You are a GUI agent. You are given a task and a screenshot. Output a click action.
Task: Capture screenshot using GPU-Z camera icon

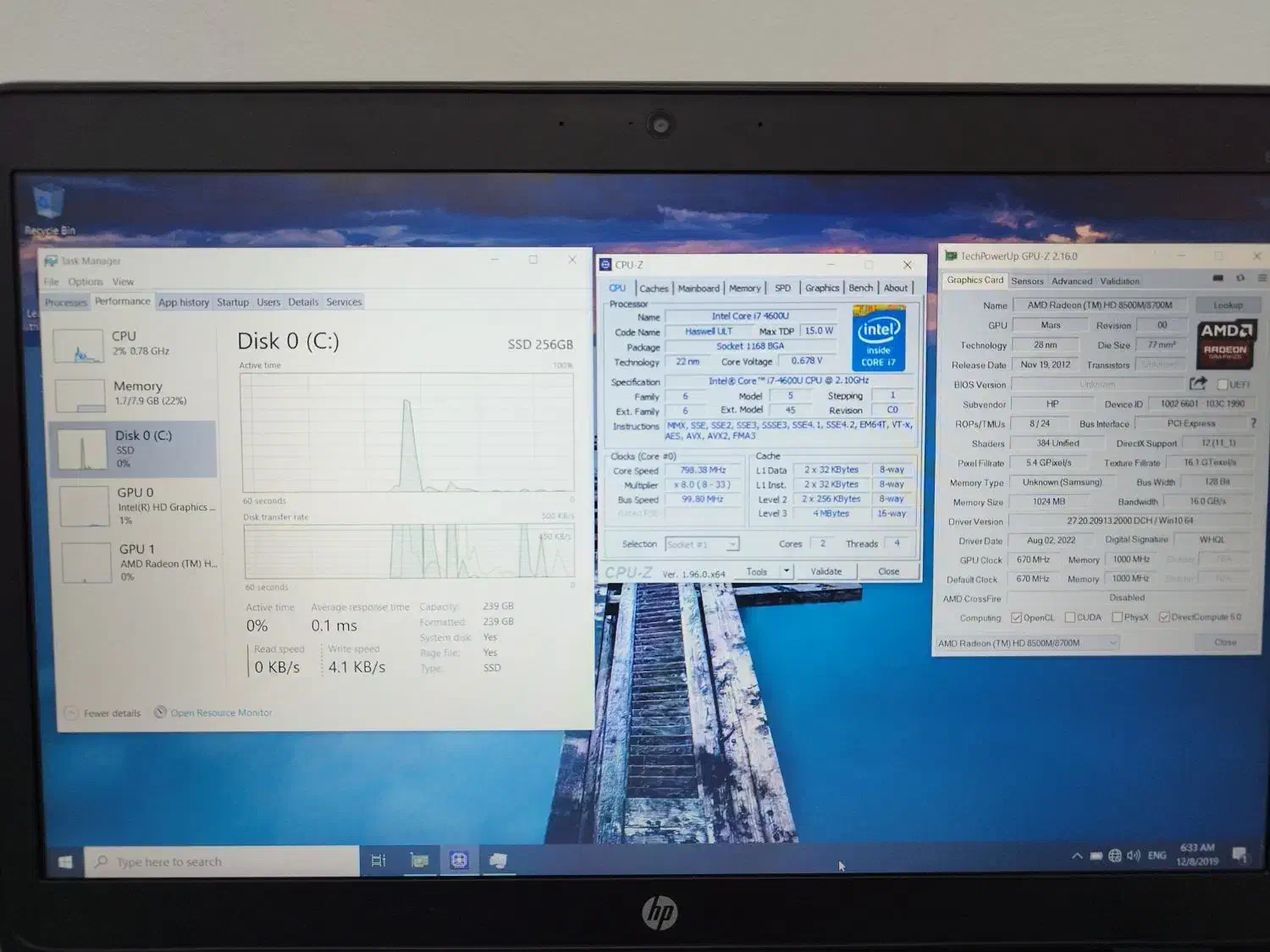tap(1217, 278)
